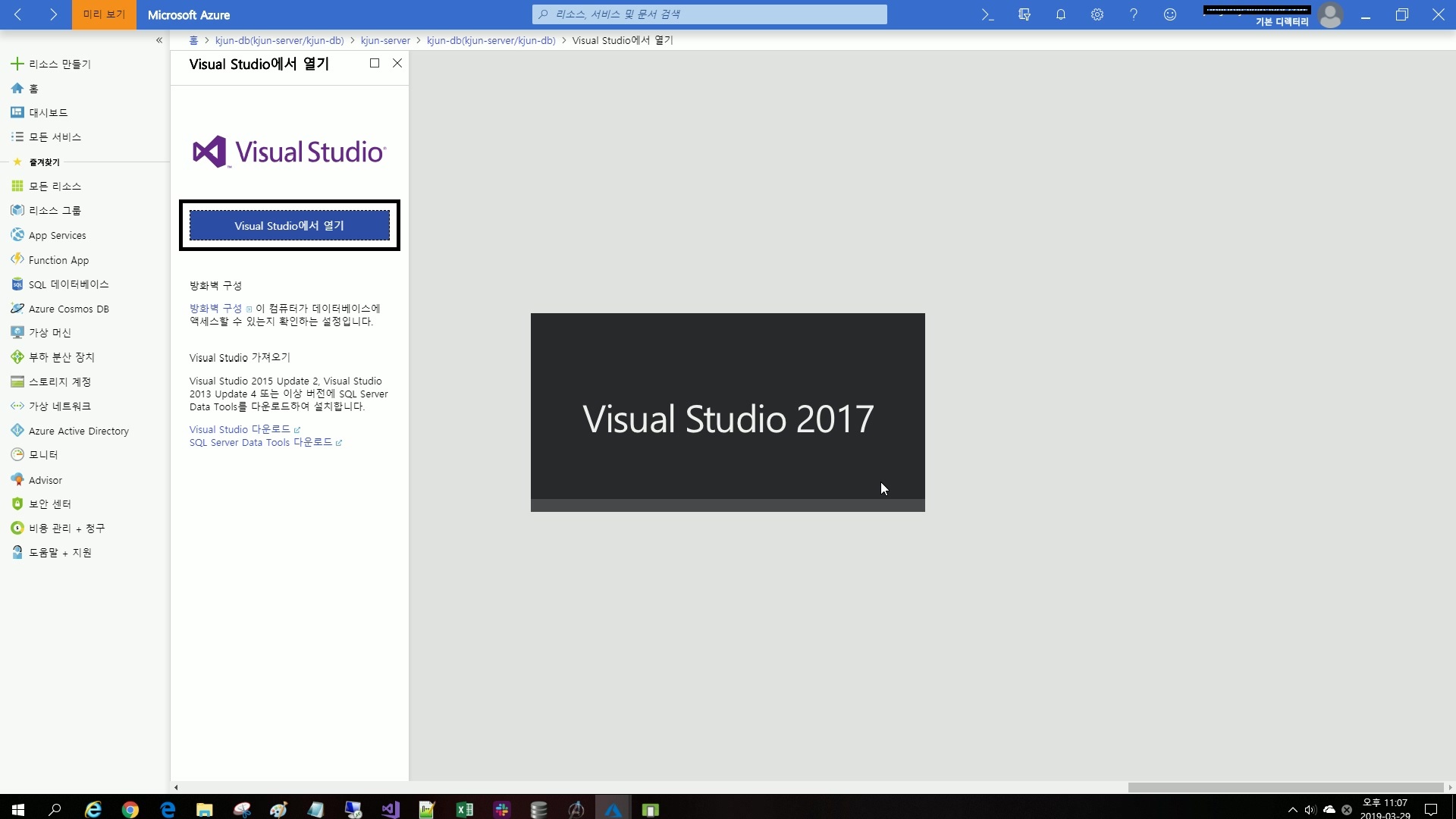This screenshot has height=819, width=1456.
Task: Maximize the Visual Studio blade panel
Action: [375, 64]
